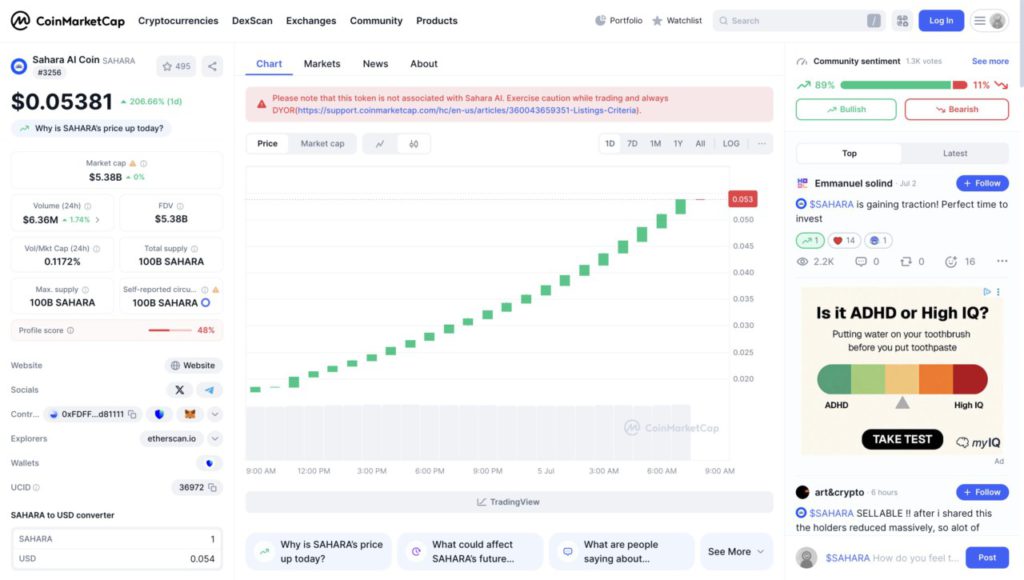The height and width of the screenshot is (580, 1024).
Task: Select the Chart tab
Action: (x=269, y=64)
